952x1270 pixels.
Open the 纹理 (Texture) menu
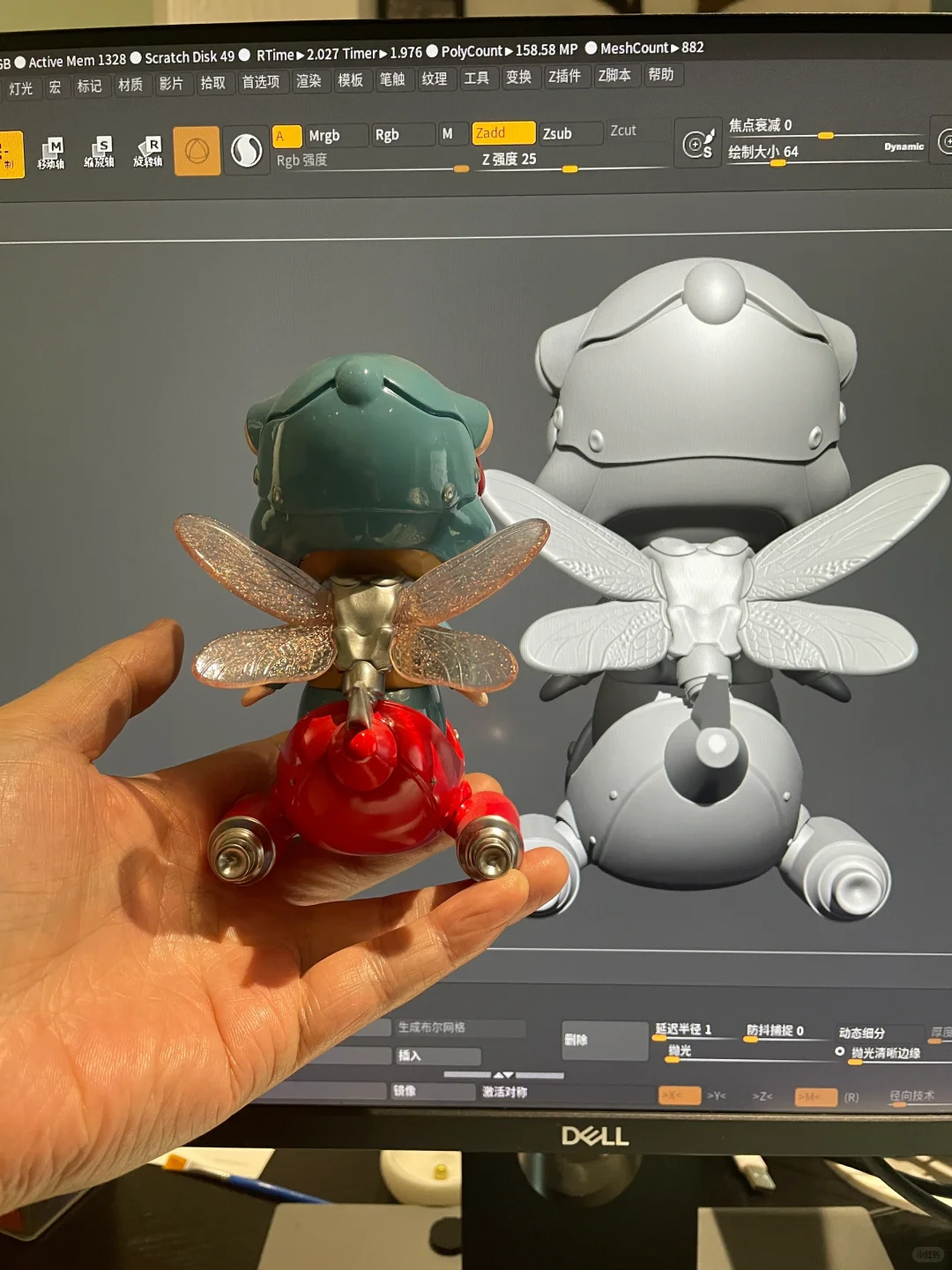tap(435, 78)
